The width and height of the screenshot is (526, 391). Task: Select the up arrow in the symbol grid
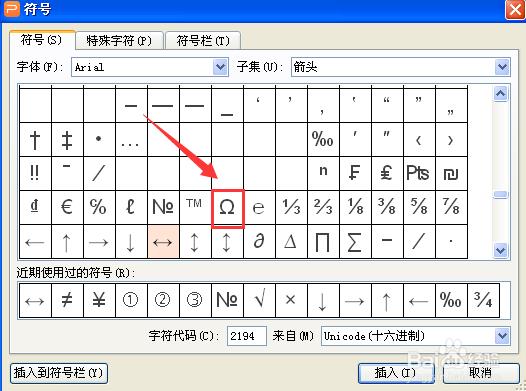(x=67, y=242)
